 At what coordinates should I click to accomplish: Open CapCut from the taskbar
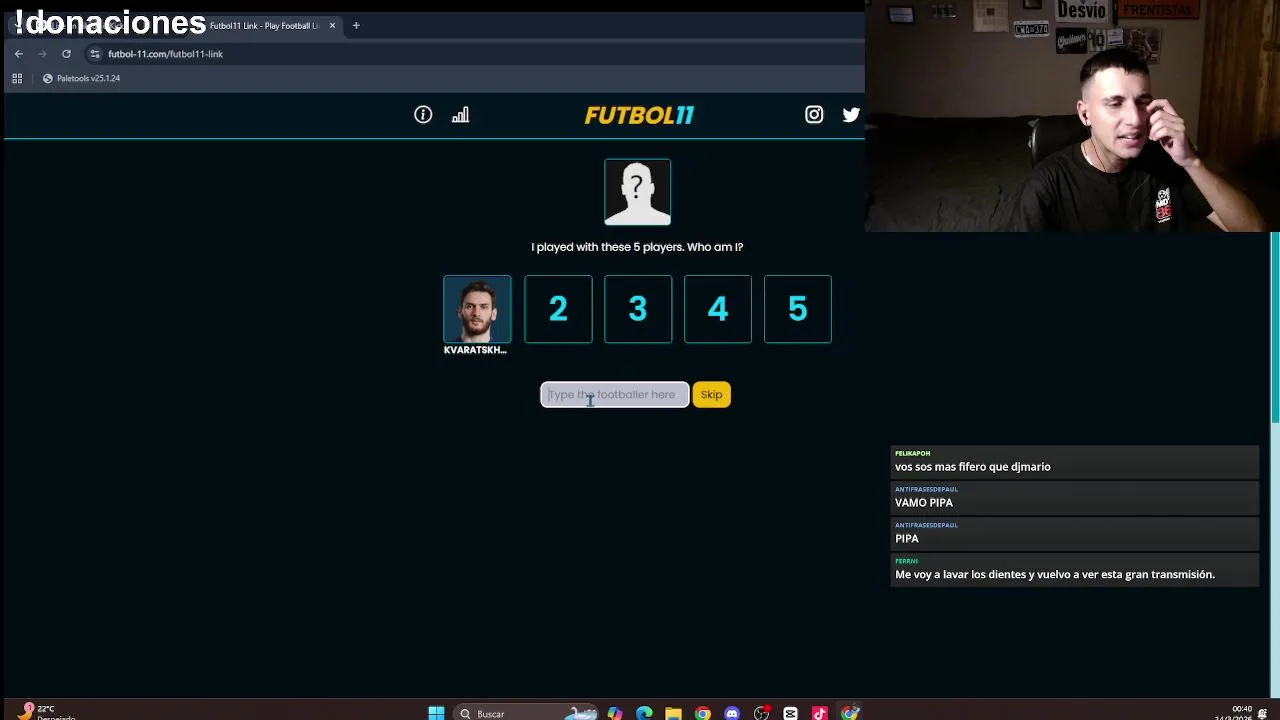tap(790, 713)
